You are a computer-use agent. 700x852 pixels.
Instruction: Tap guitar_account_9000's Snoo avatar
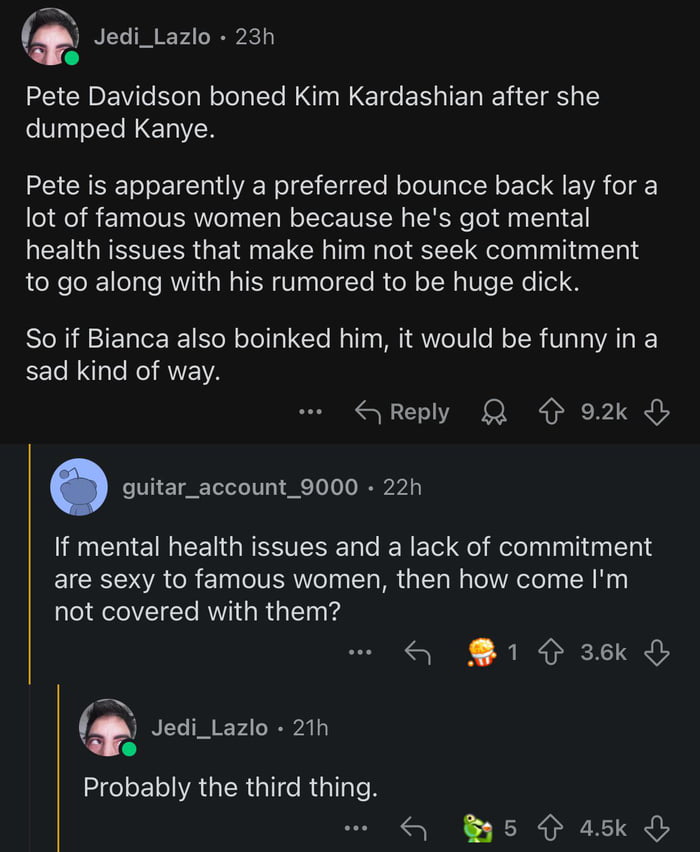[78, 487]
